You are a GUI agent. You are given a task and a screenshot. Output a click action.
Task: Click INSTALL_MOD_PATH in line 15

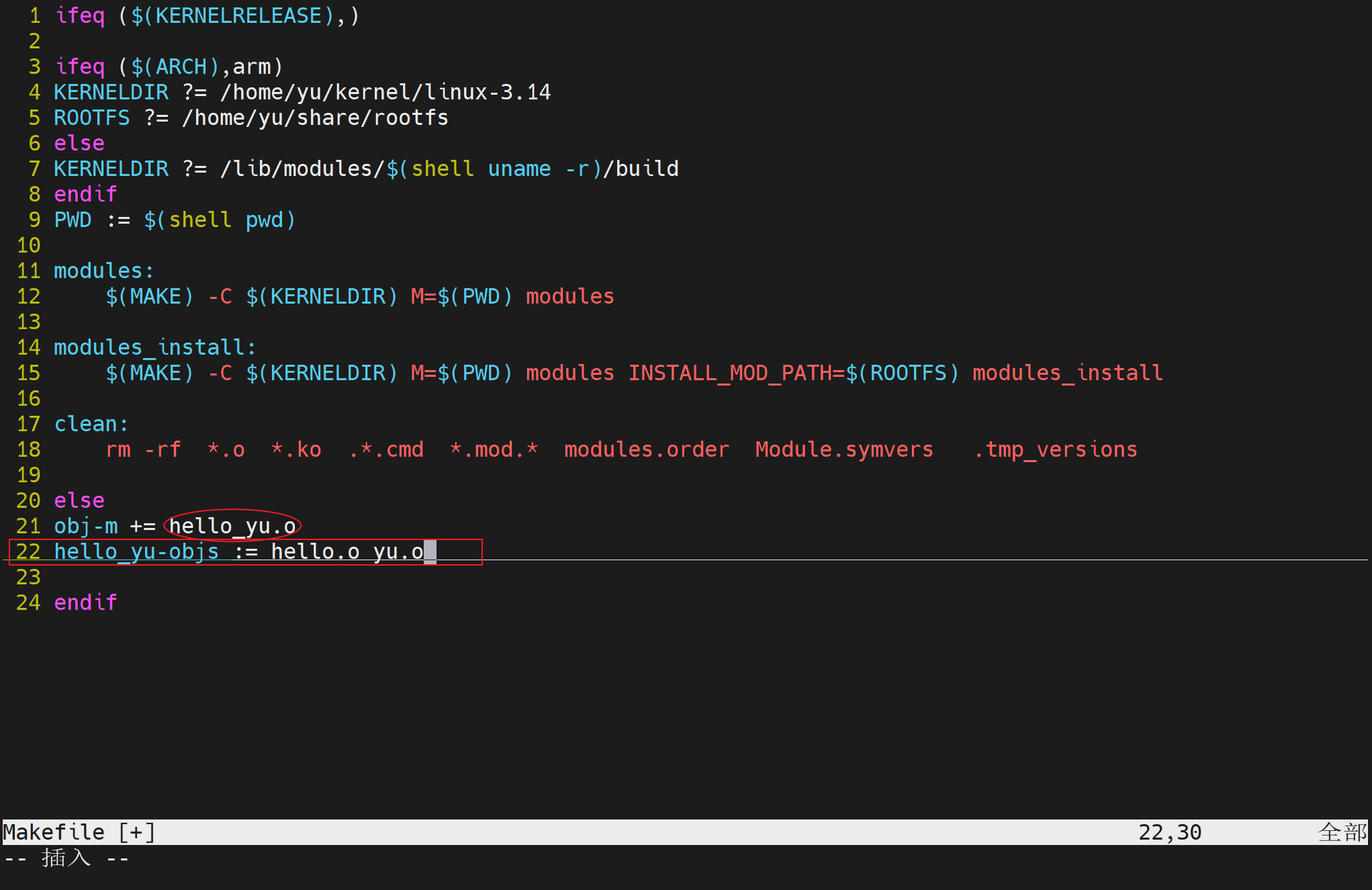pyautogui.click(x=730, y=373)
